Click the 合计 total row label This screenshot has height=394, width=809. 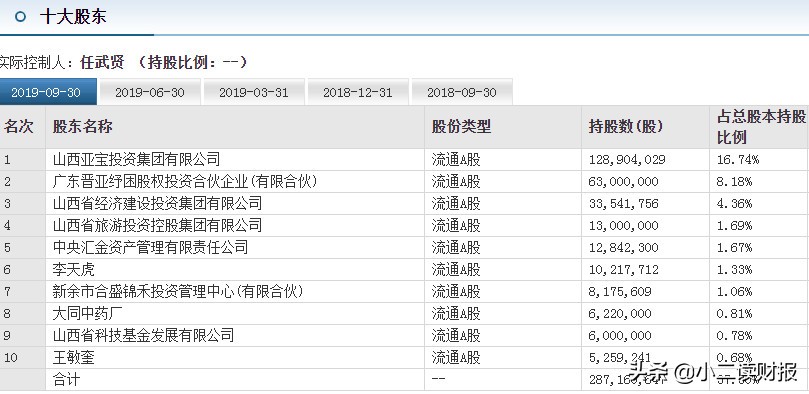[67, 380]
